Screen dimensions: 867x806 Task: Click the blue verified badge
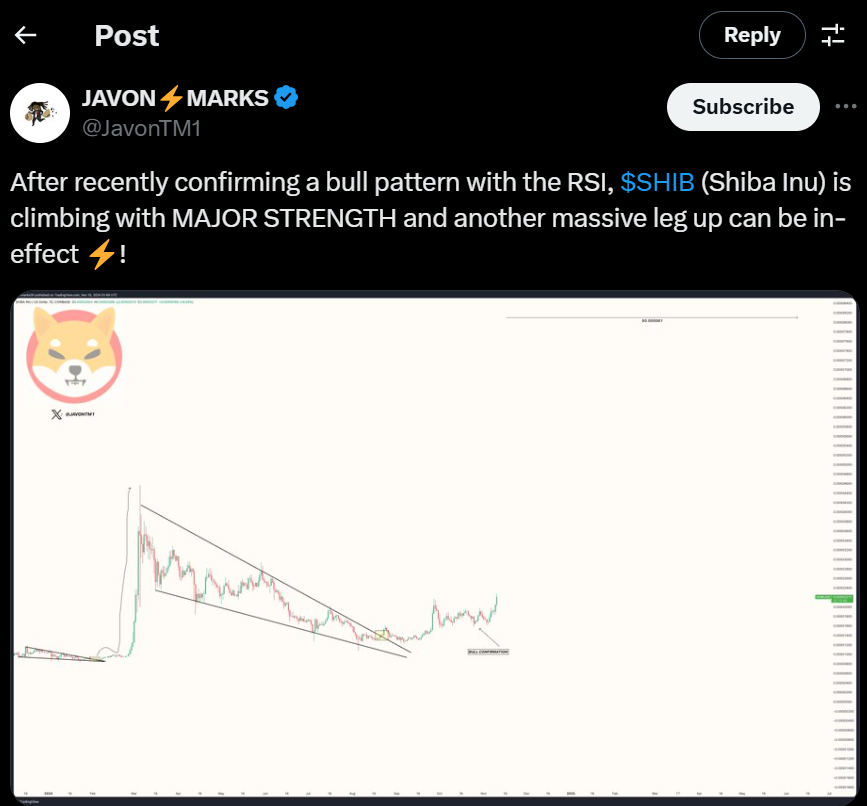(x=287, y=98)
